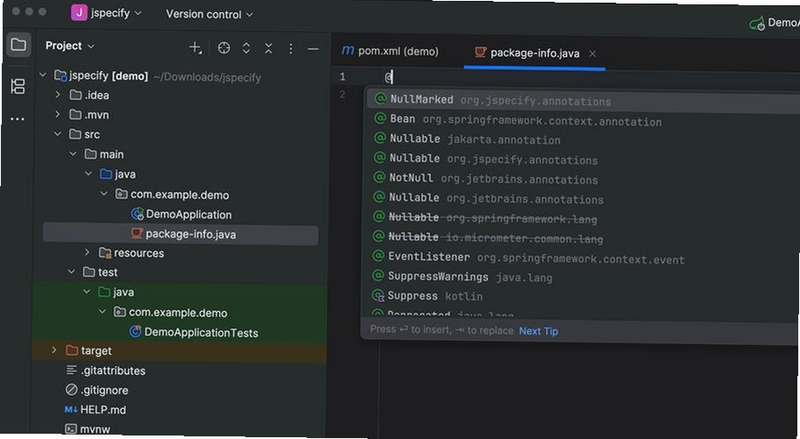
Task: Collapse the src folder
Action: [57, 134]
